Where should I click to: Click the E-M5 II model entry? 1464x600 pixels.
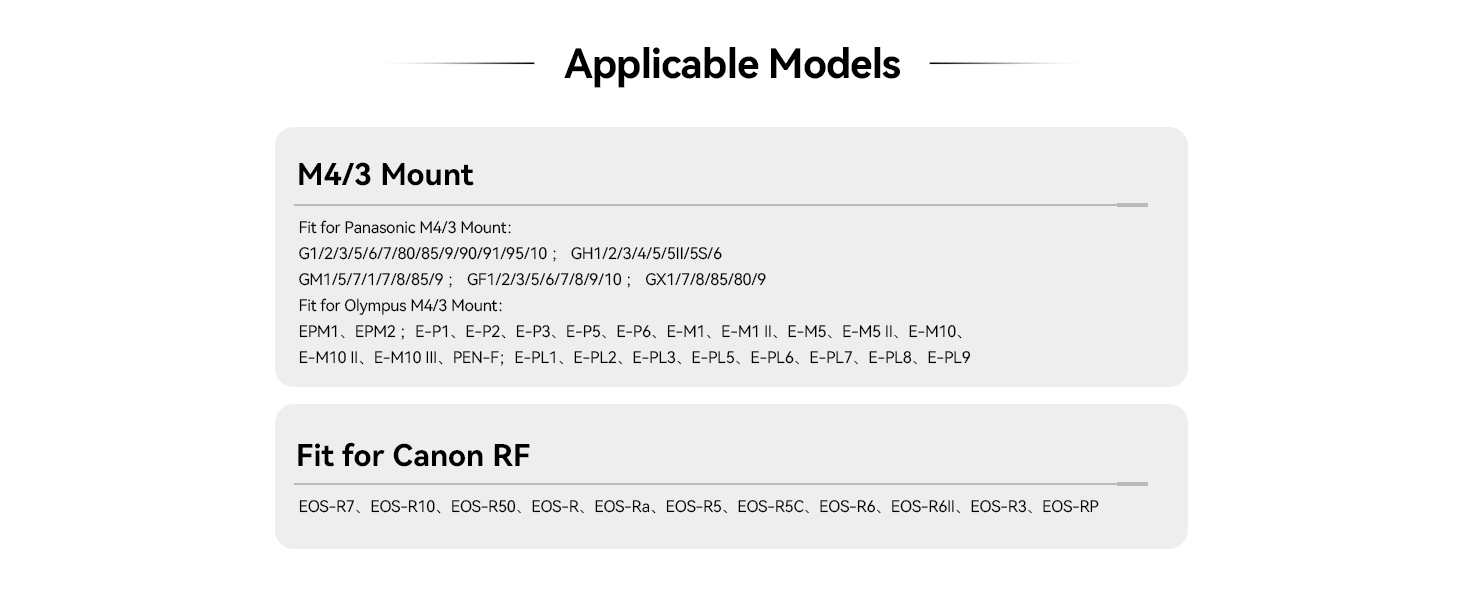[868, 332]
